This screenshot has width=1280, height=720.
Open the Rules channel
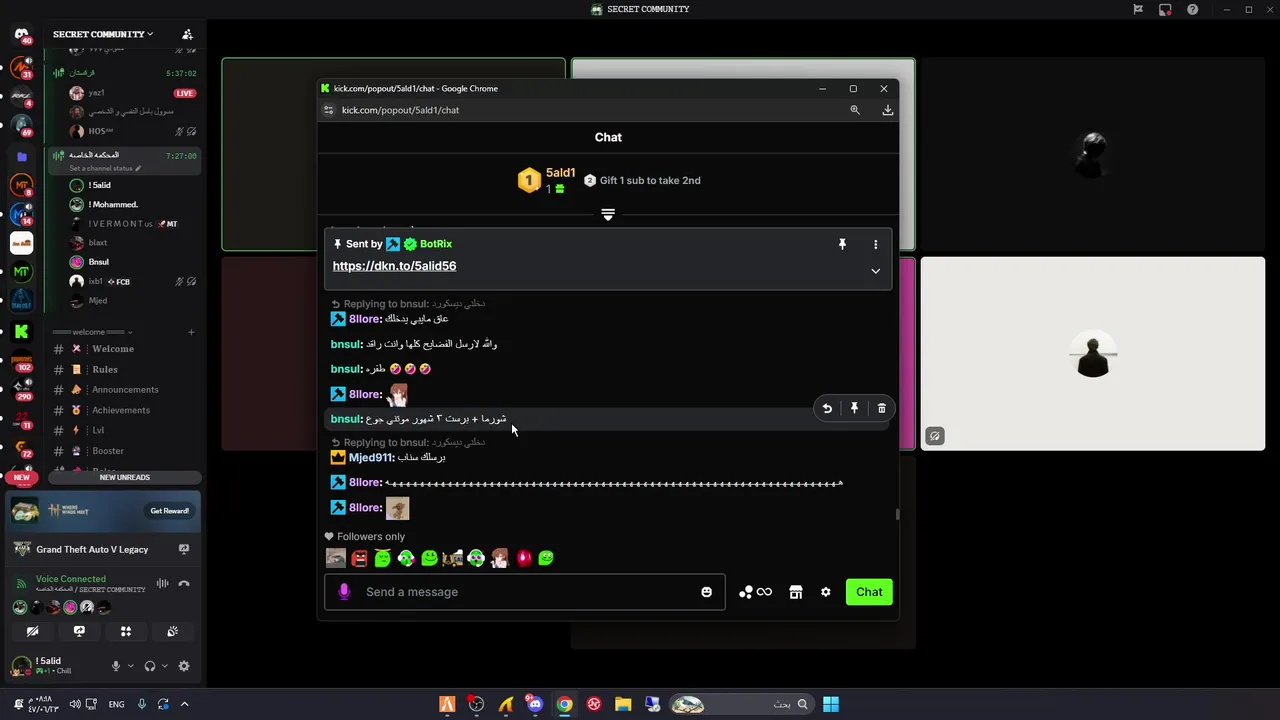[x=125, y=369]
